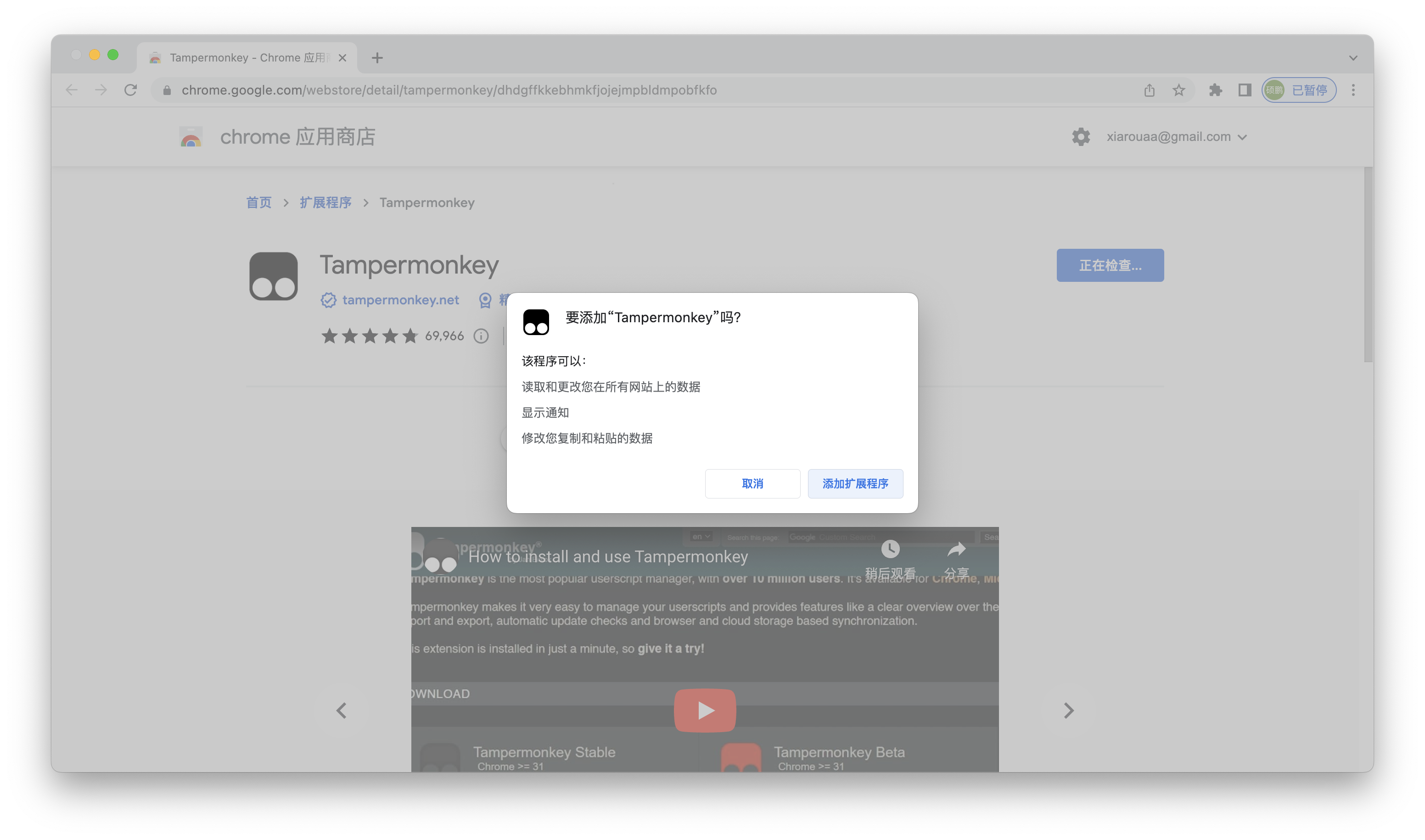
Task: Click the 分享 share arrow on video
Action: tap(956, 549)
